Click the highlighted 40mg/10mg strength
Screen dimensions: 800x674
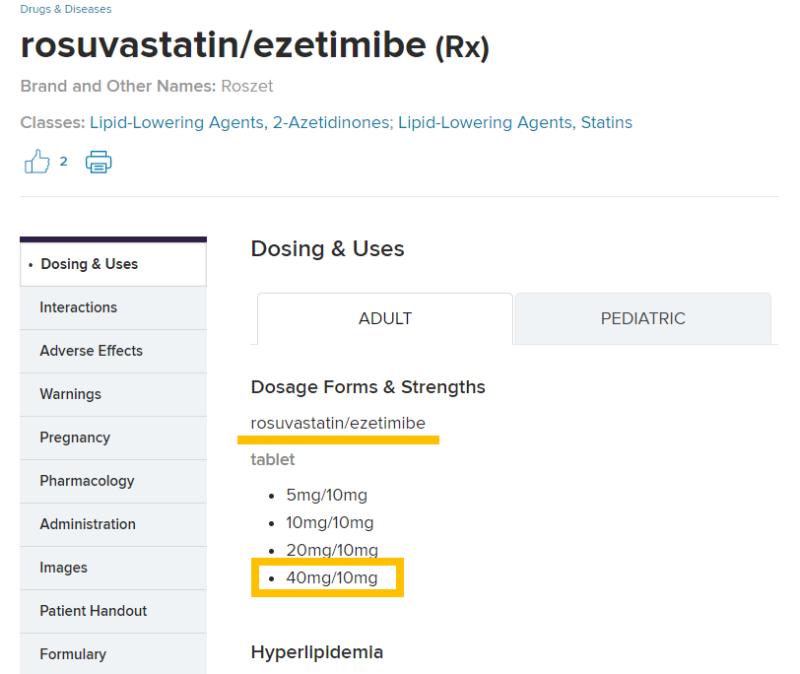(x=332, y=578)
